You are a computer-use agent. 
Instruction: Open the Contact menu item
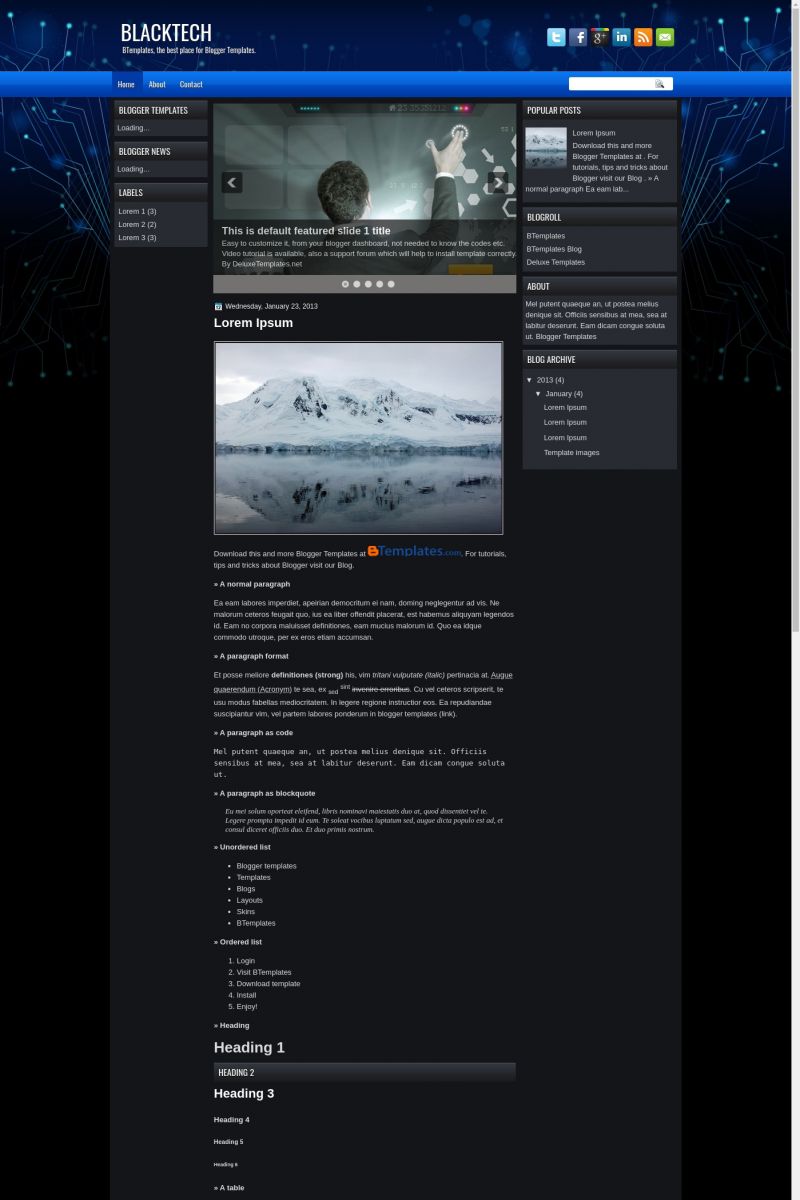point(191,84)
